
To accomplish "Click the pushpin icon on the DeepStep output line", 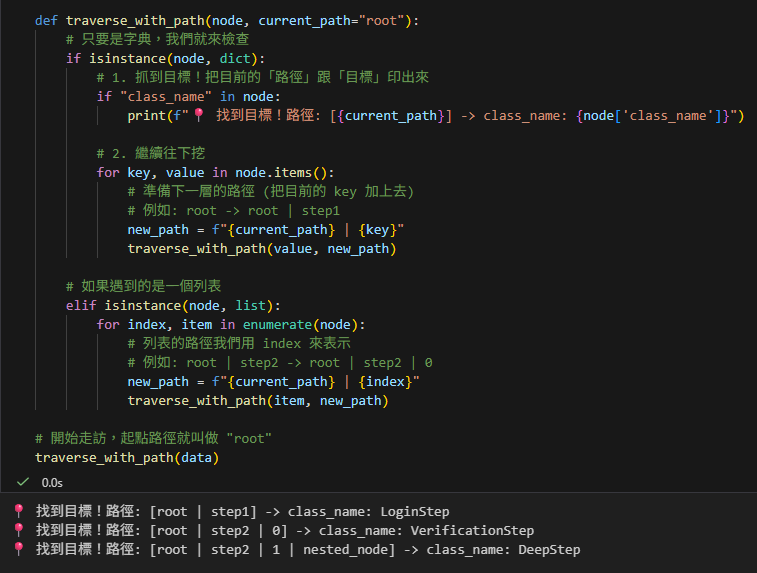I will [19, 549].
